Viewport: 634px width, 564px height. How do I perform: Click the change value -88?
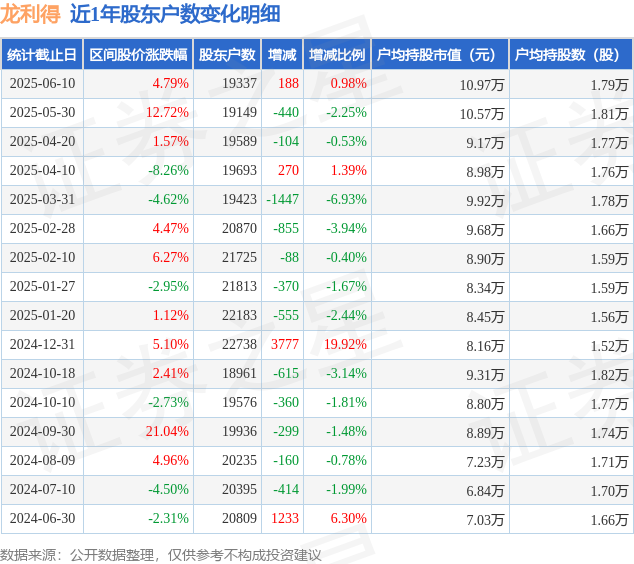[290, 258]
